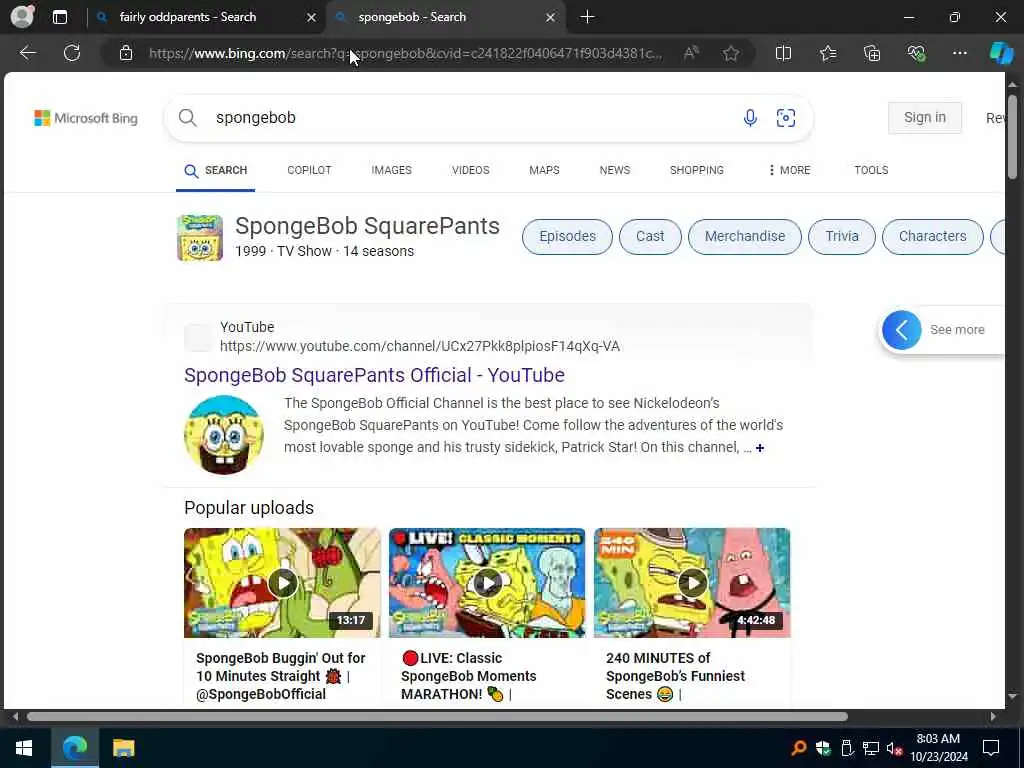Open split screen icon

pos(783,54)
